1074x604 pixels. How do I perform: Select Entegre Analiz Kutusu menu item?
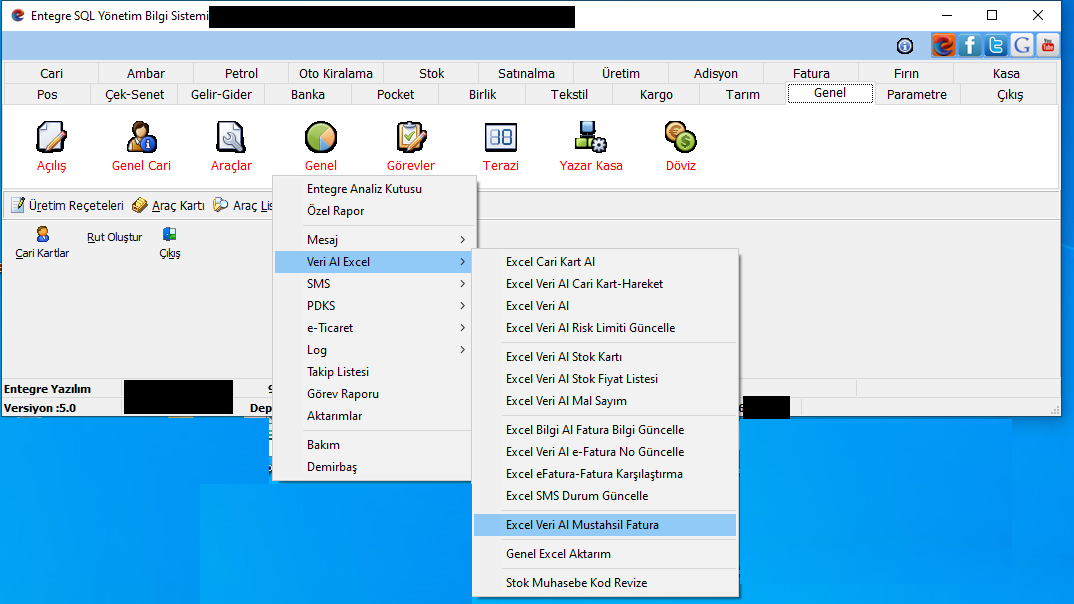pos(375,189)
